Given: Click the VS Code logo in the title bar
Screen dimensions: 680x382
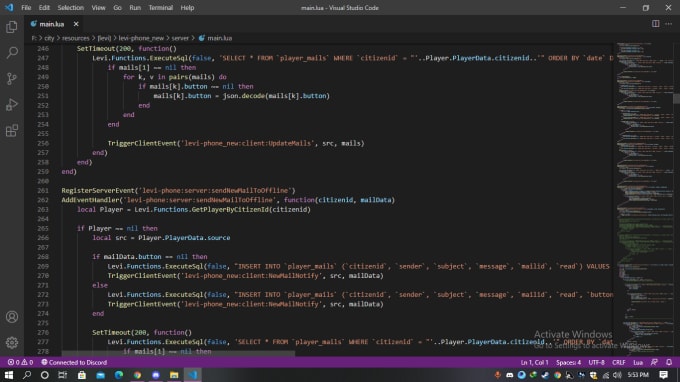Looking at the screenshot, I should pos(9,8).
